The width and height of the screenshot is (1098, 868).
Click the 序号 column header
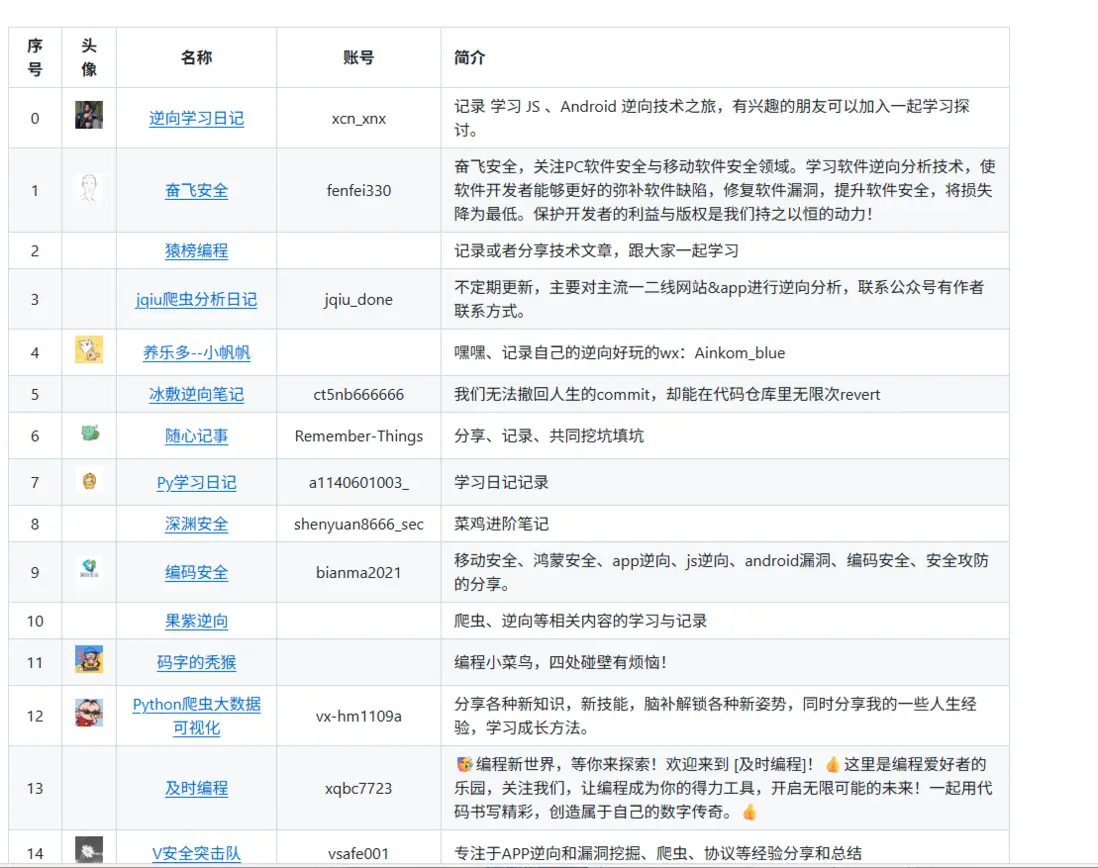(x=35, y=57)
